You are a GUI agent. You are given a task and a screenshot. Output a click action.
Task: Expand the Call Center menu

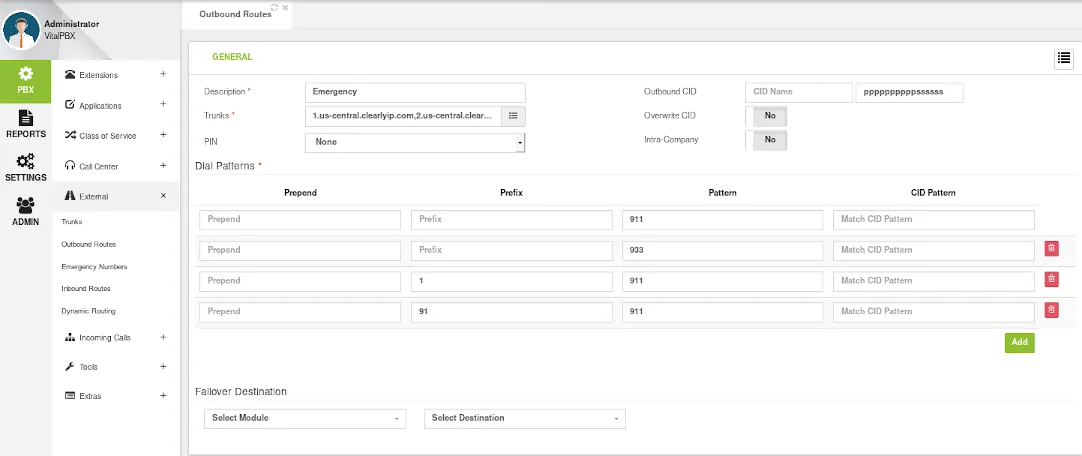[163, 165]
